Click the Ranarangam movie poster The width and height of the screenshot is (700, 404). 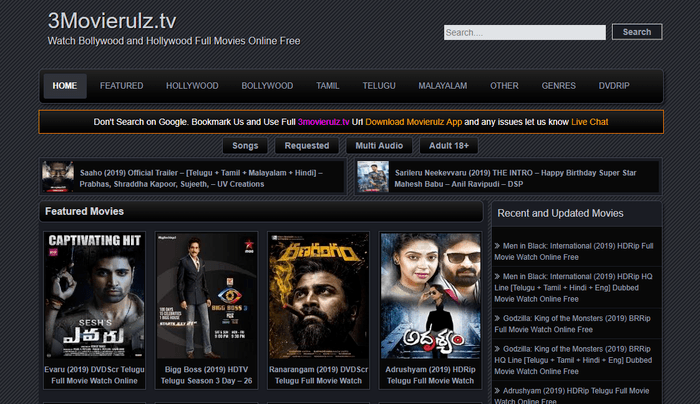tap(318, 296)
